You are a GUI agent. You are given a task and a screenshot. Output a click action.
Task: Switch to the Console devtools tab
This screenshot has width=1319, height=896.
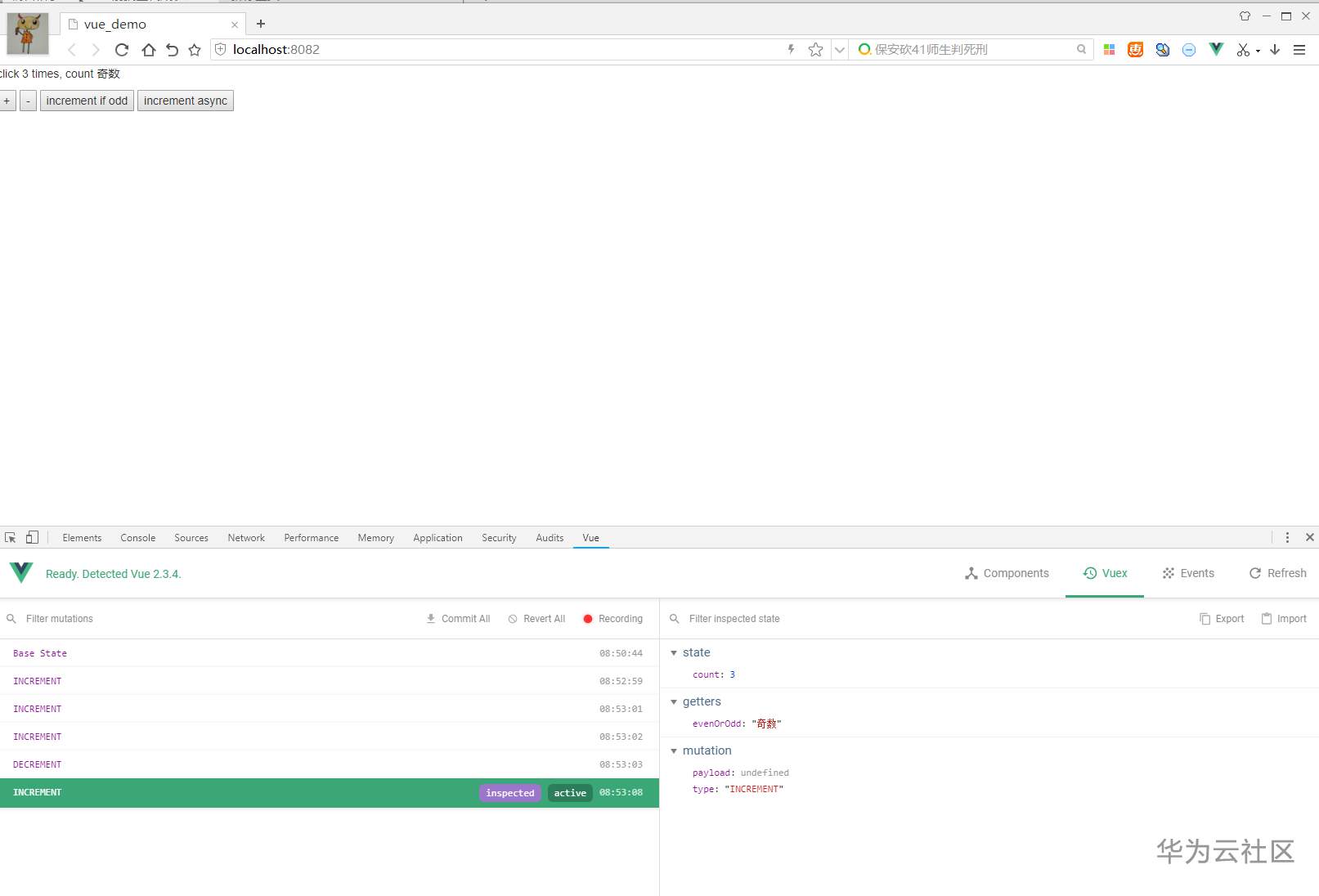137,538
